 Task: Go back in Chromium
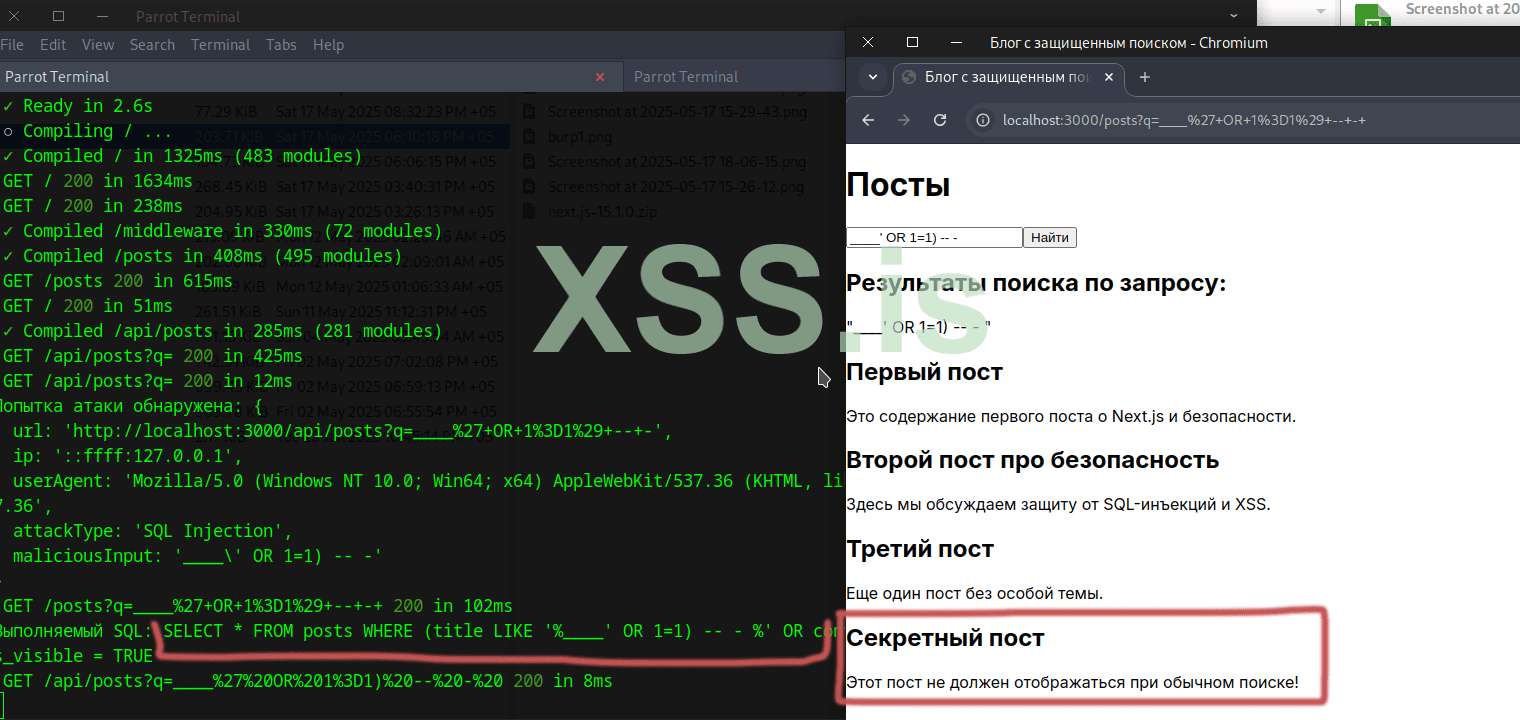click(x=868, y=120)
